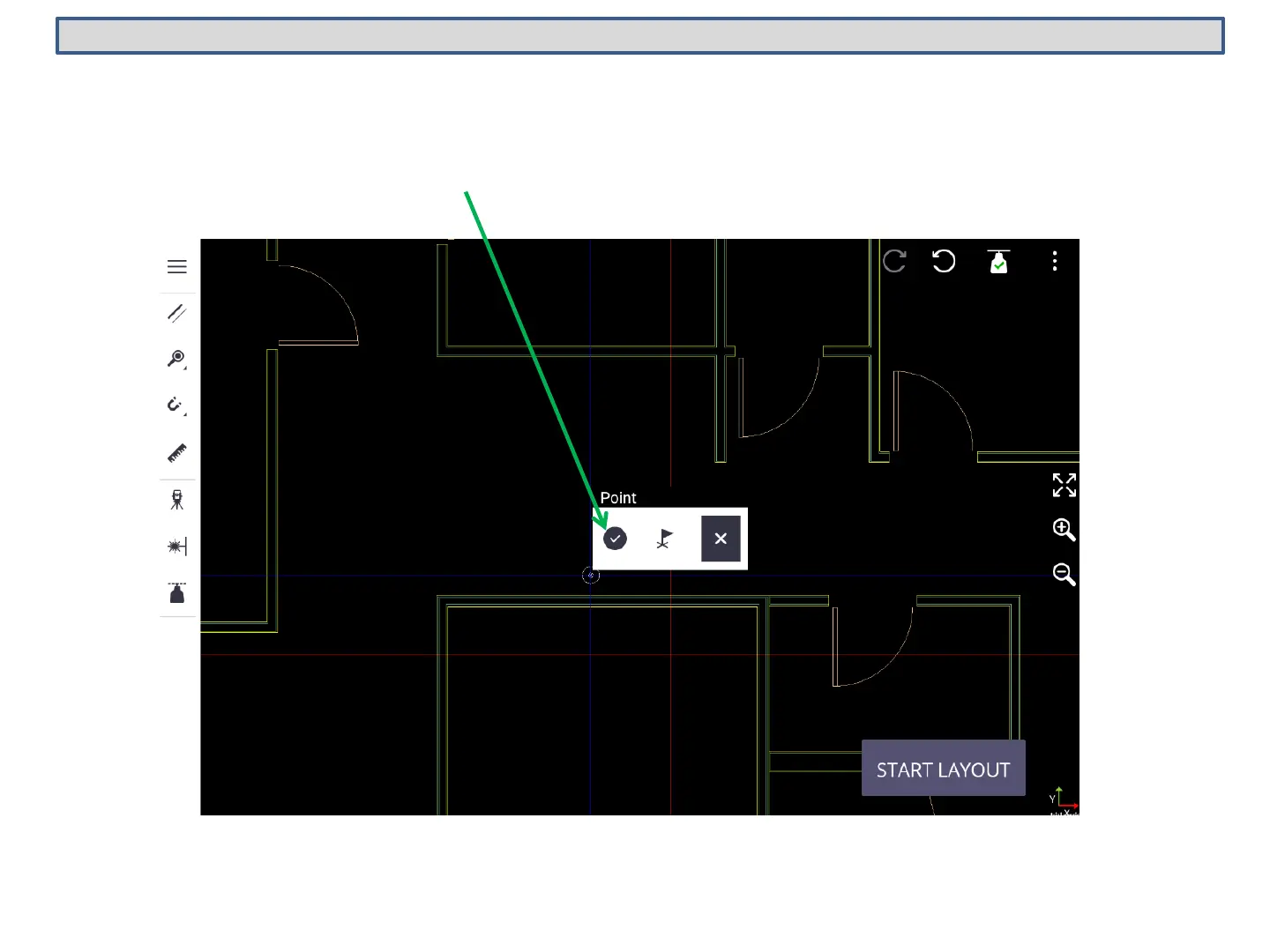Image resolution: width=1270 pixels, height=952 pixels.
Task: Open the point search magnifier tool
Action: [x=177, y=360]
